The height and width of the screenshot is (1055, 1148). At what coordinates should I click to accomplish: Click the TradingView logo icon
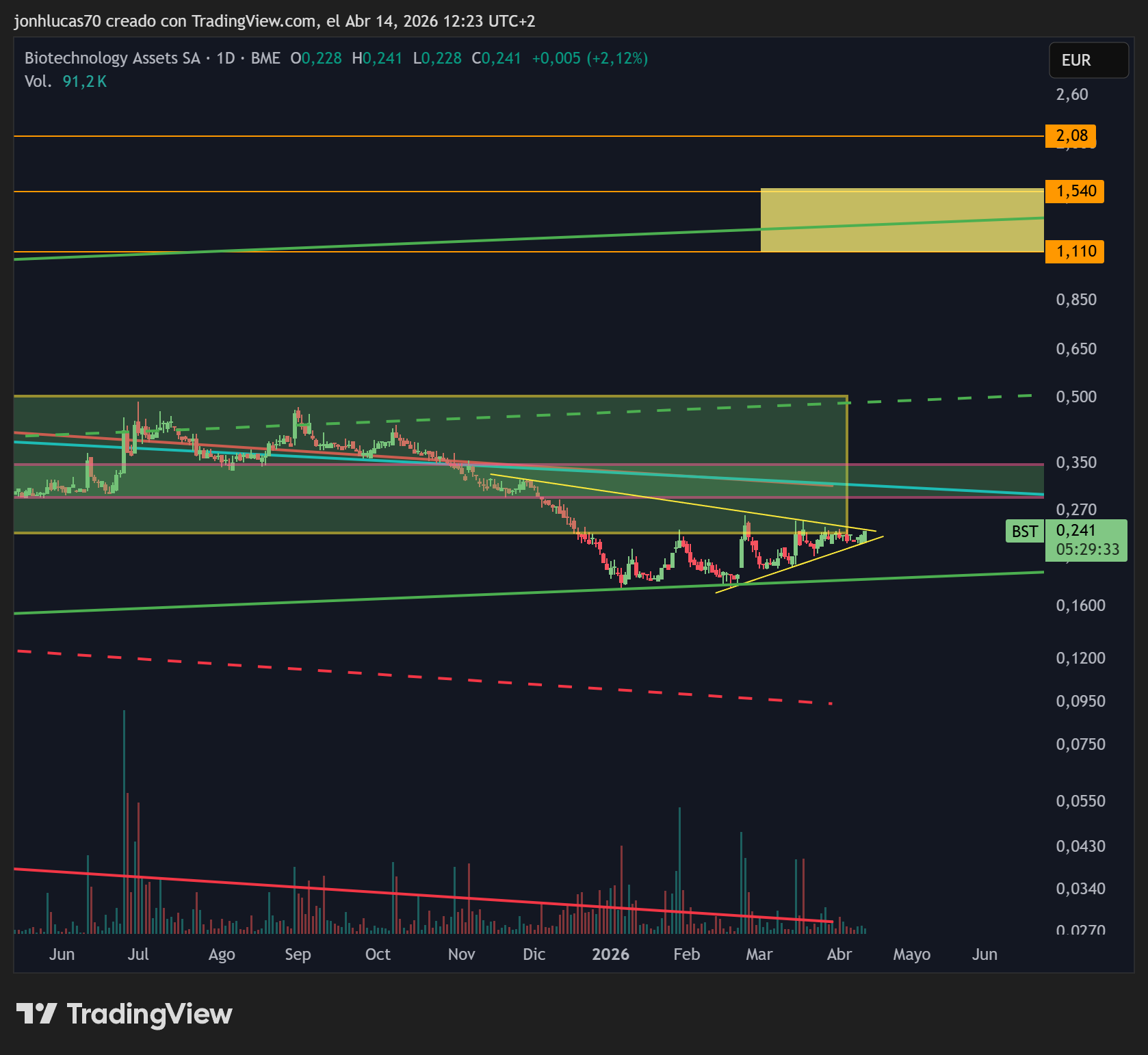pos(36,1013)
